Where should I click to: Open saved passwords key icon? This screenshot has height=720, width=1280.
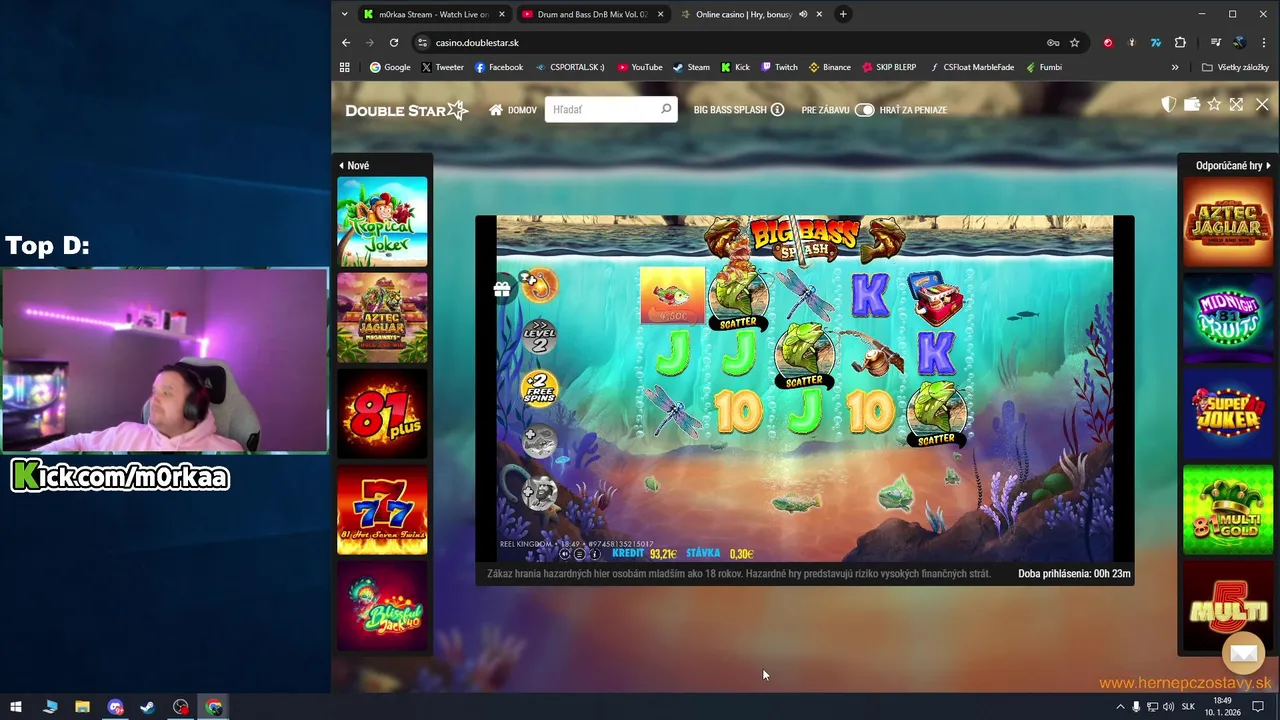[1053, 43]
